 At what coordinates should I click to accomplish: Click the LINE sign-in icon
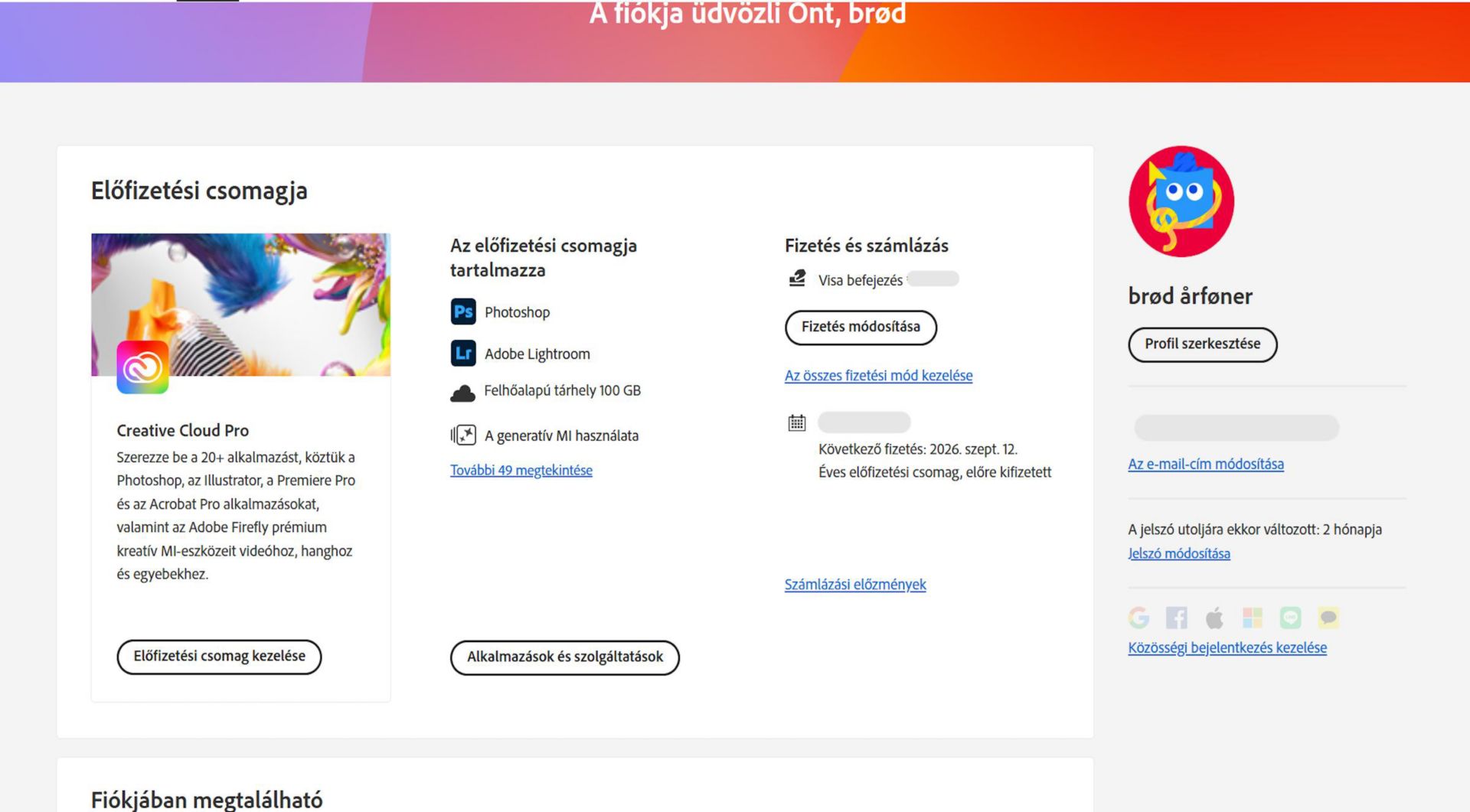[1291, 618]
